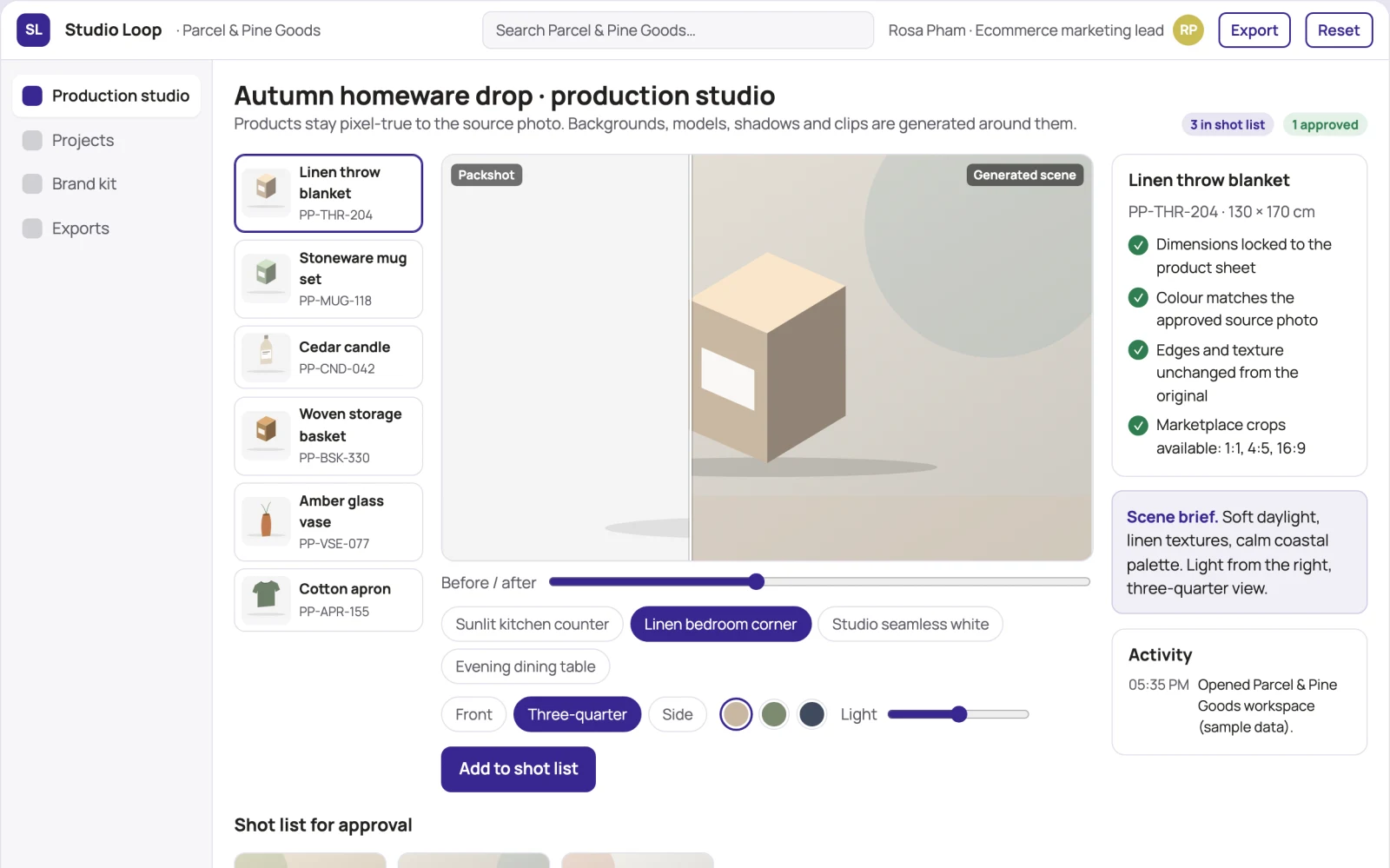Viewport: 1390px width, 868px height.
Task: Open Projects in the sidebar
Action: click(106, 140)
